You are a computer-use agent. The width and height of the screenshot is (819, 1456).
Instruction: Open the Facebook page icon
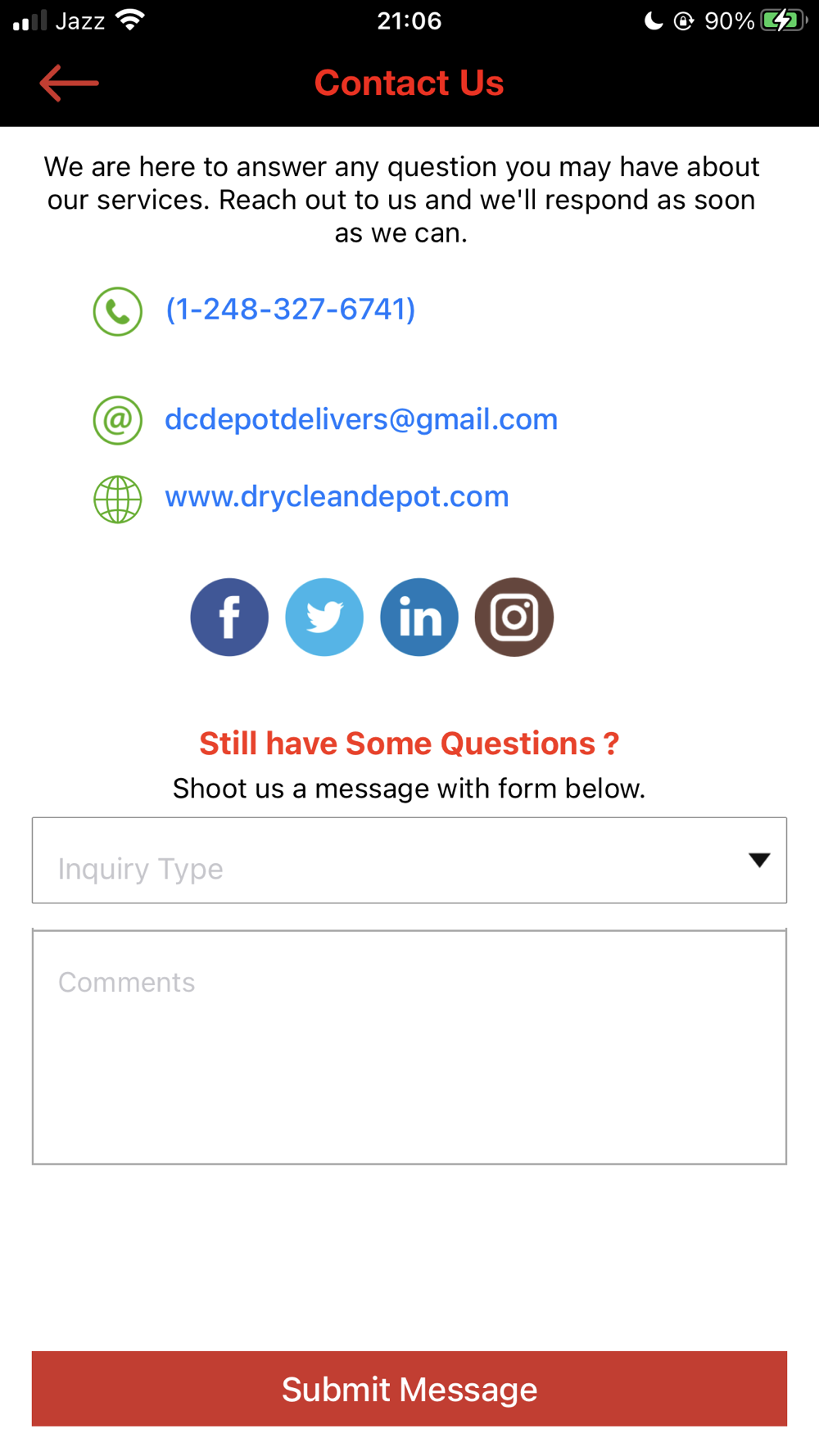point(229,617)
